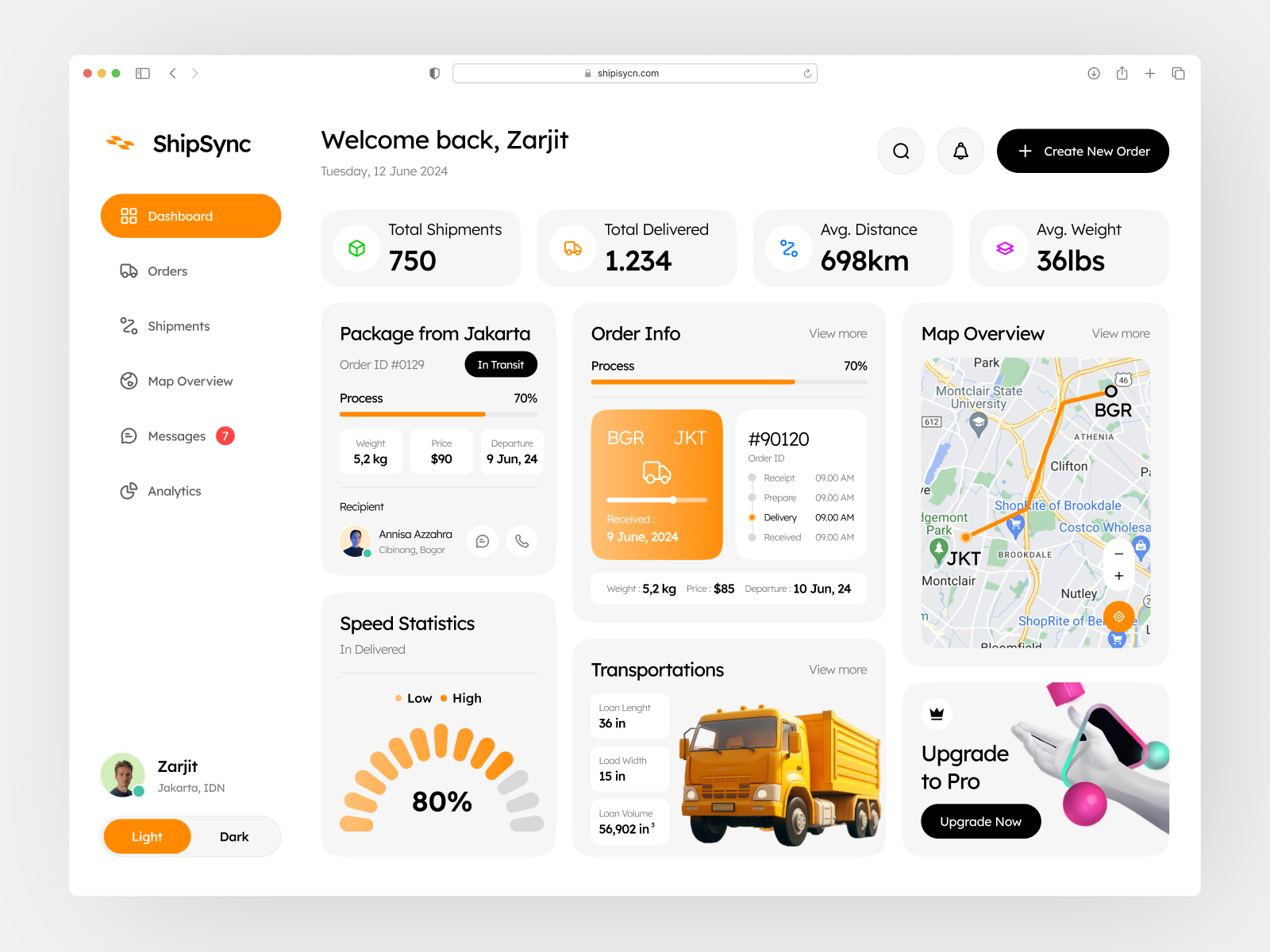The height and width of the screenshot is (952, 1270).
Task: Expand Order Info with View more
Action: click(x=837, y=333)
